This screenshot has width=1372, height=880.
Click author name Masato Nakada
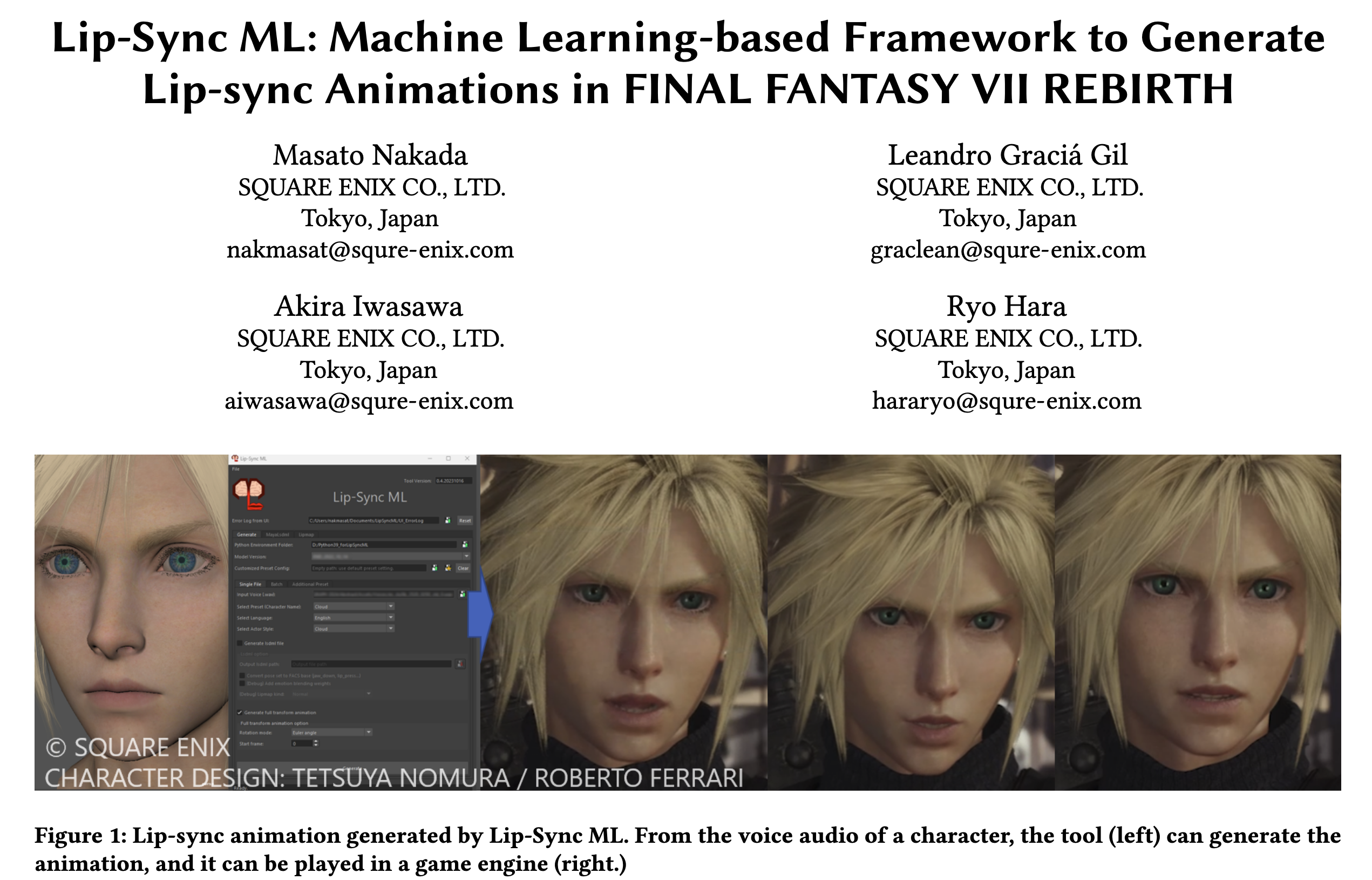[370, 155]
